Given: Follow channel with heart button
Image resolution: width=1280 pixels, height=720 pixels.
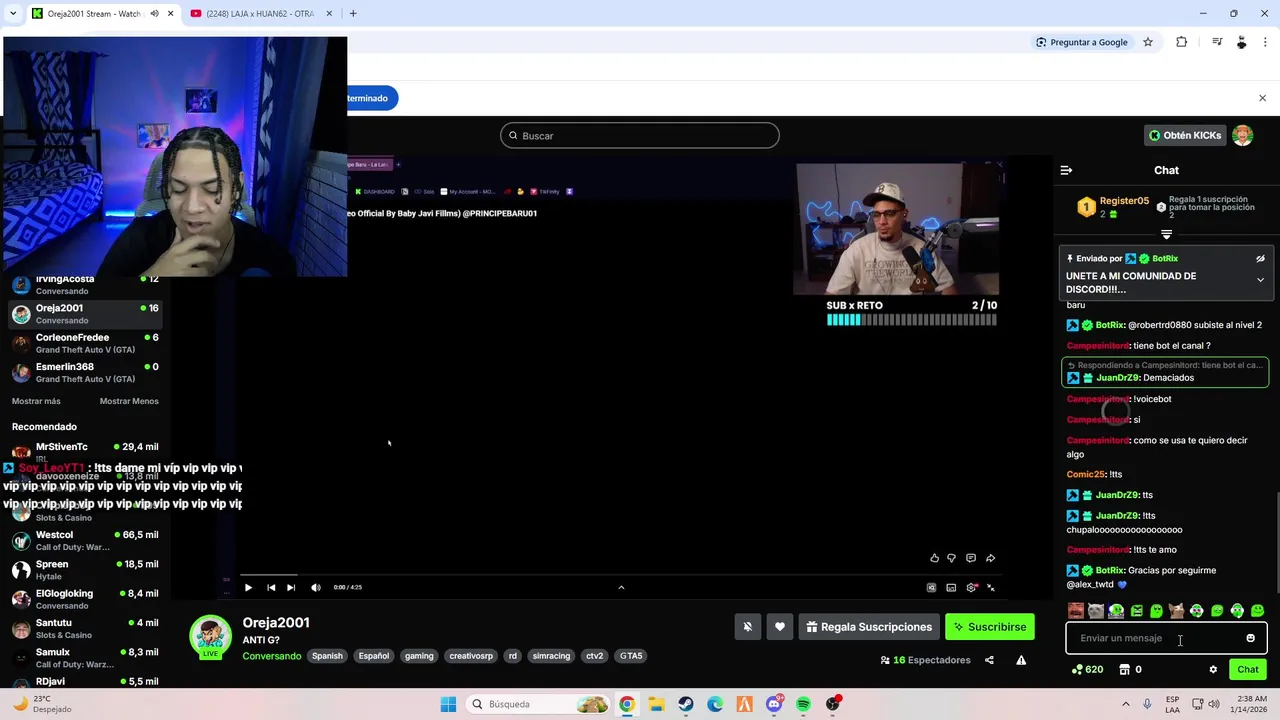Looking at the screenshot, I should [780, 627].
